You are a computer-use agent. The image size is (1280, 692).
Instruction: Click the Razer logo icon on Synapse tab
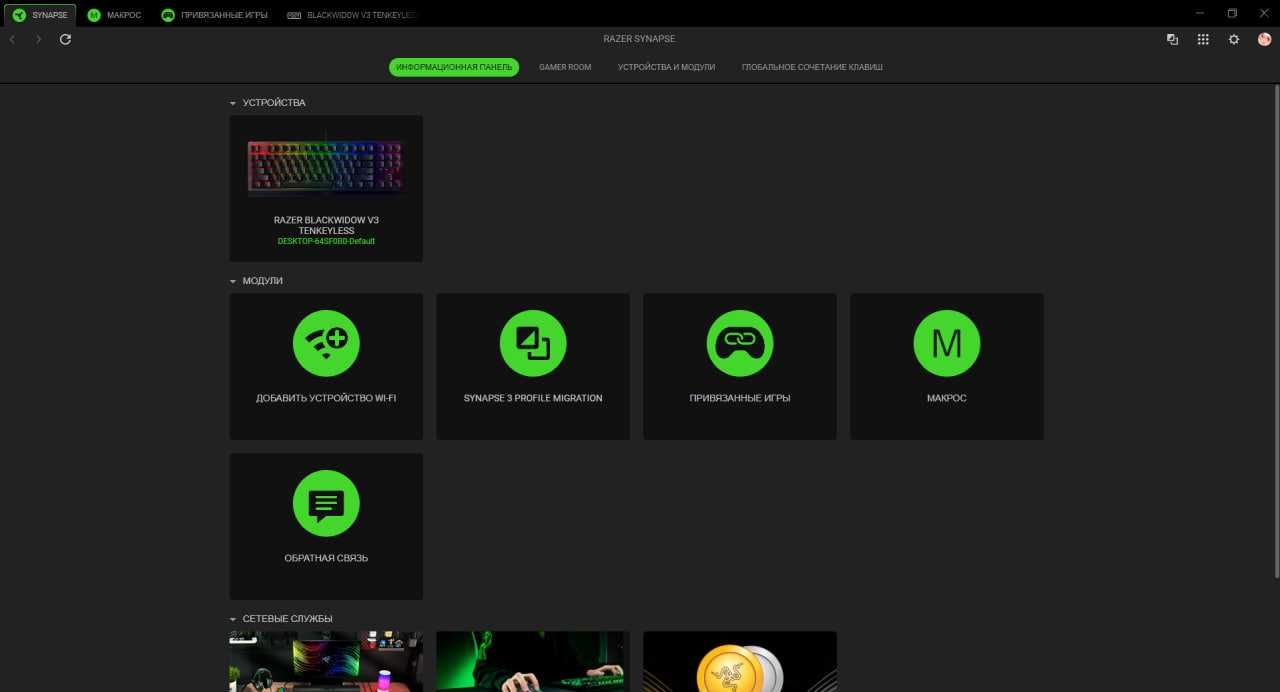click(19, 15)
